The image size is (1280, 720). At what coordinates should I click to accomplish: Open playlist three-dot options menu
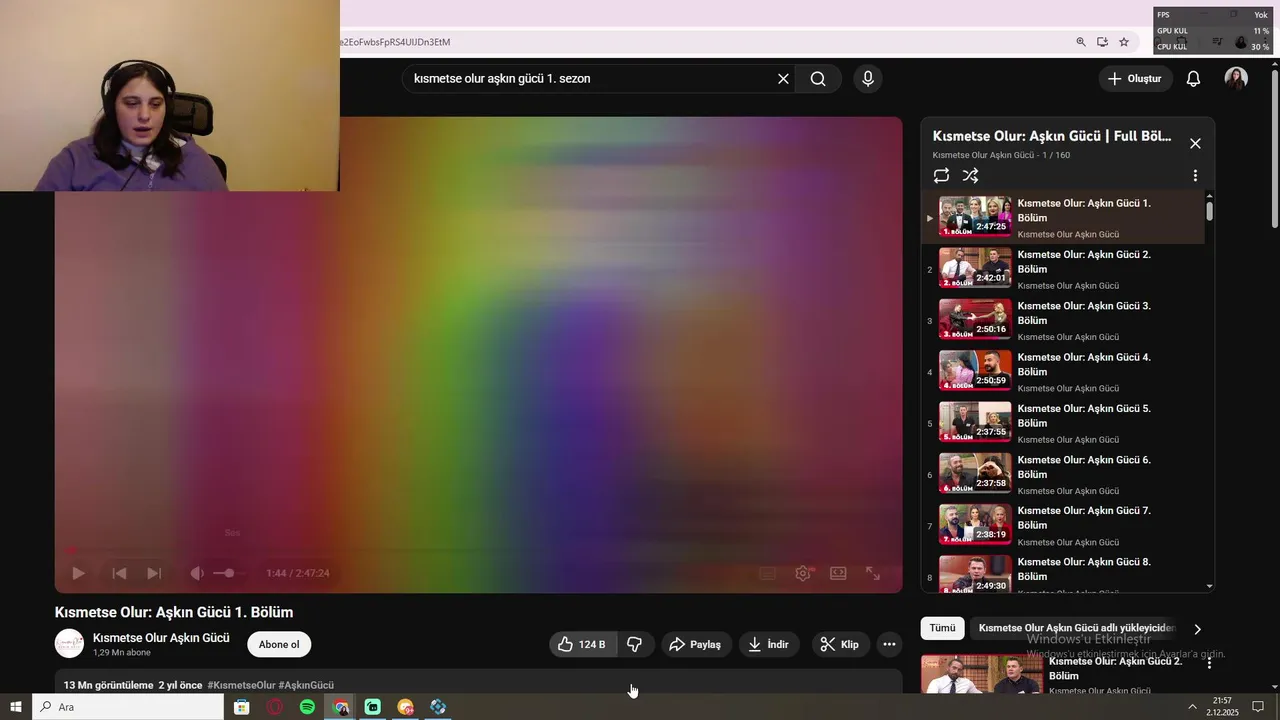[1195, 176]
